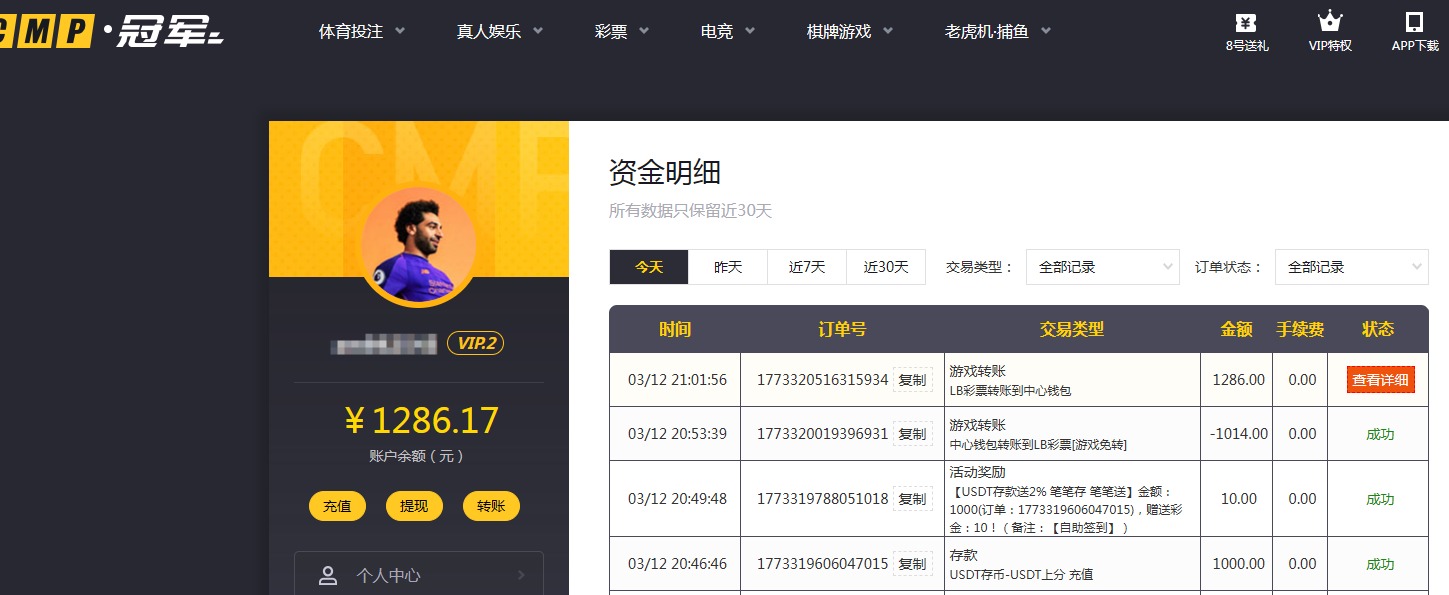Open the 彩票 menu chevron
The width and height of the screenshot is (1449, 595).
(643, 31)
